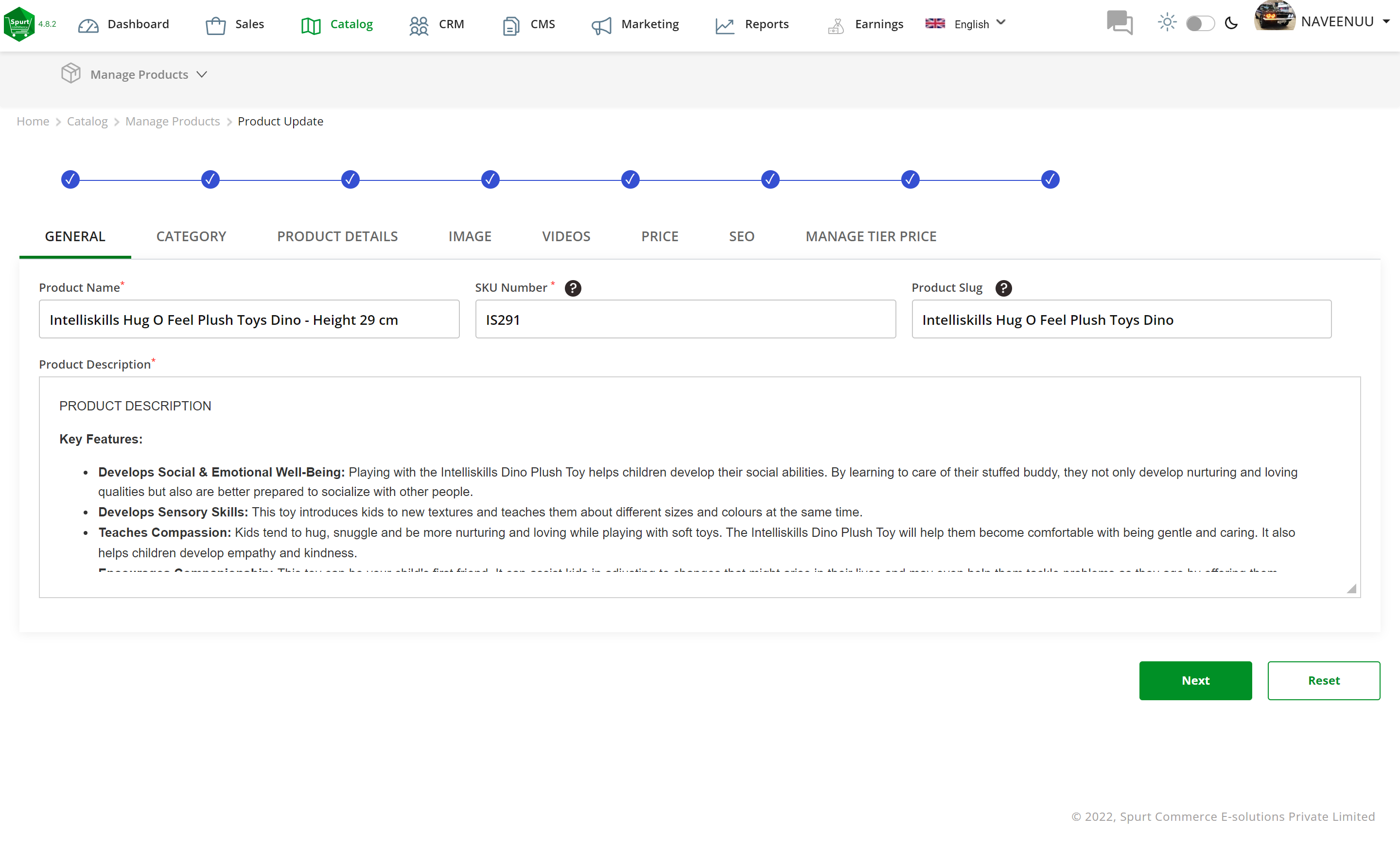Click the 'Product Update' breadcrumb text
Image resolution: width=1400 pixels, height=850 pixels.
280,122
